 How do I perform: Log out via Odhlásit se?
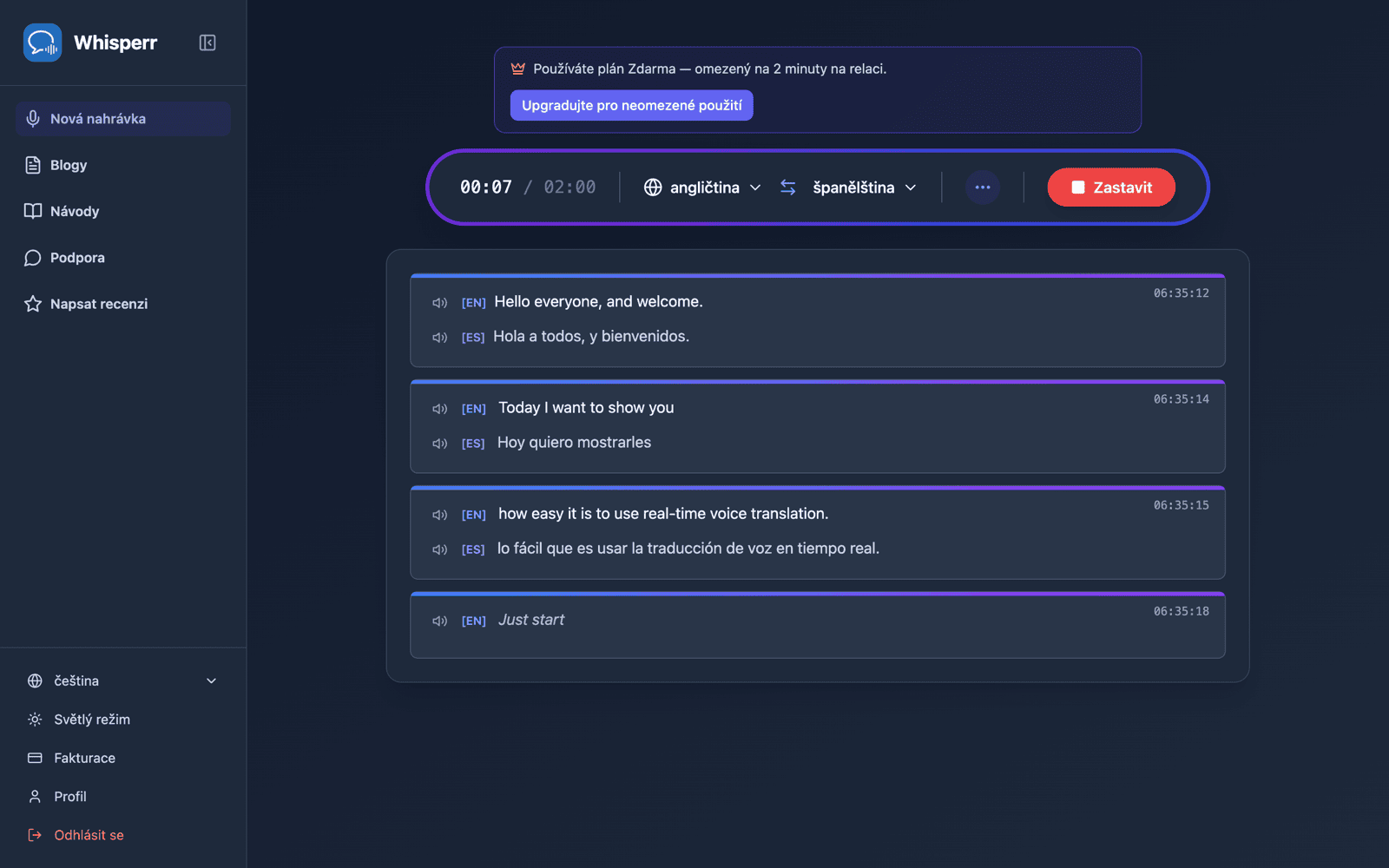pyautogui.click(x=122, y=835)
